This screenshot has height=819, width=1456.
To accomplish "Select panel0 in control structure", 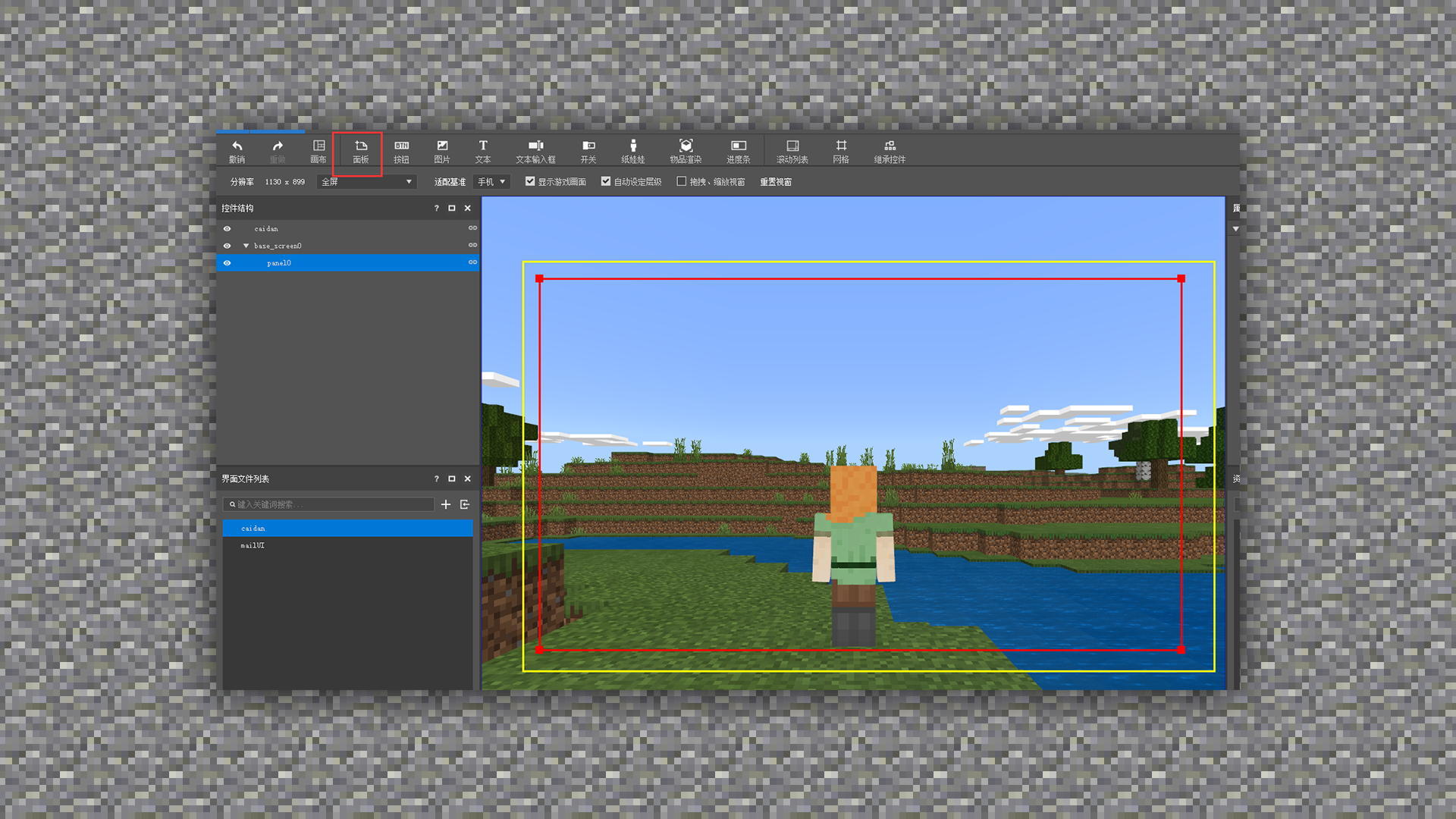I will (x=348, y=263).
